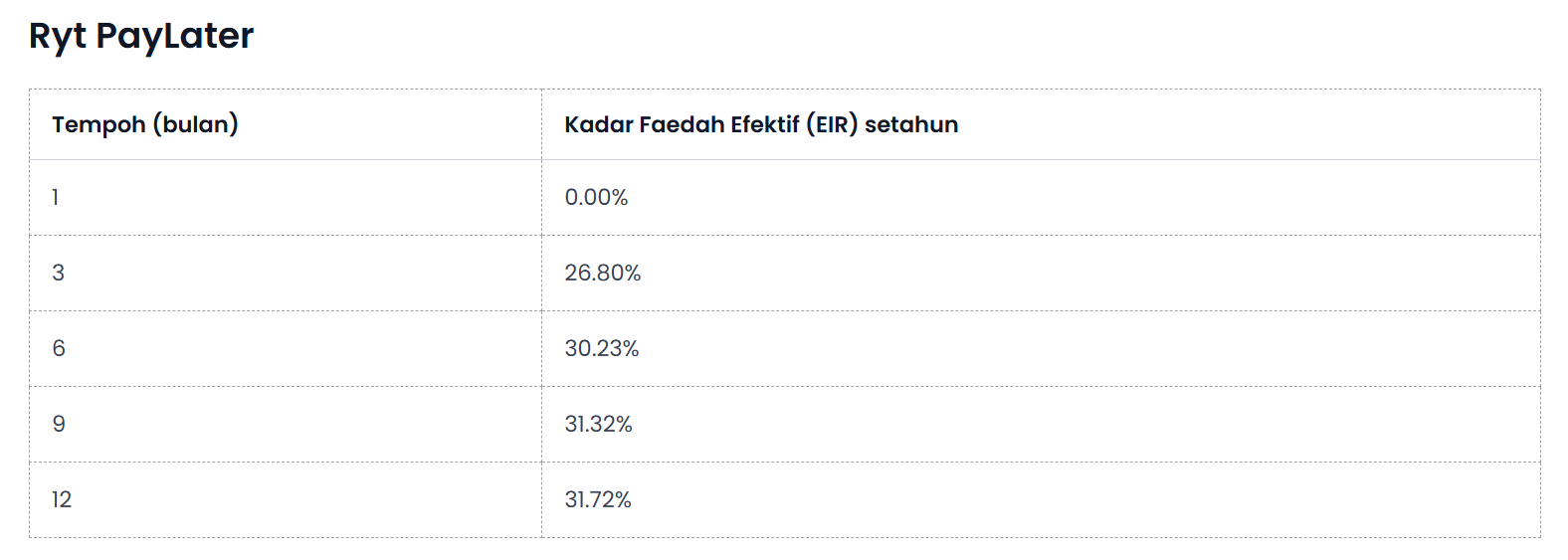Click the (bulan) text in first header
Viewport: 1568px width, 560px height.
[195, 124]
